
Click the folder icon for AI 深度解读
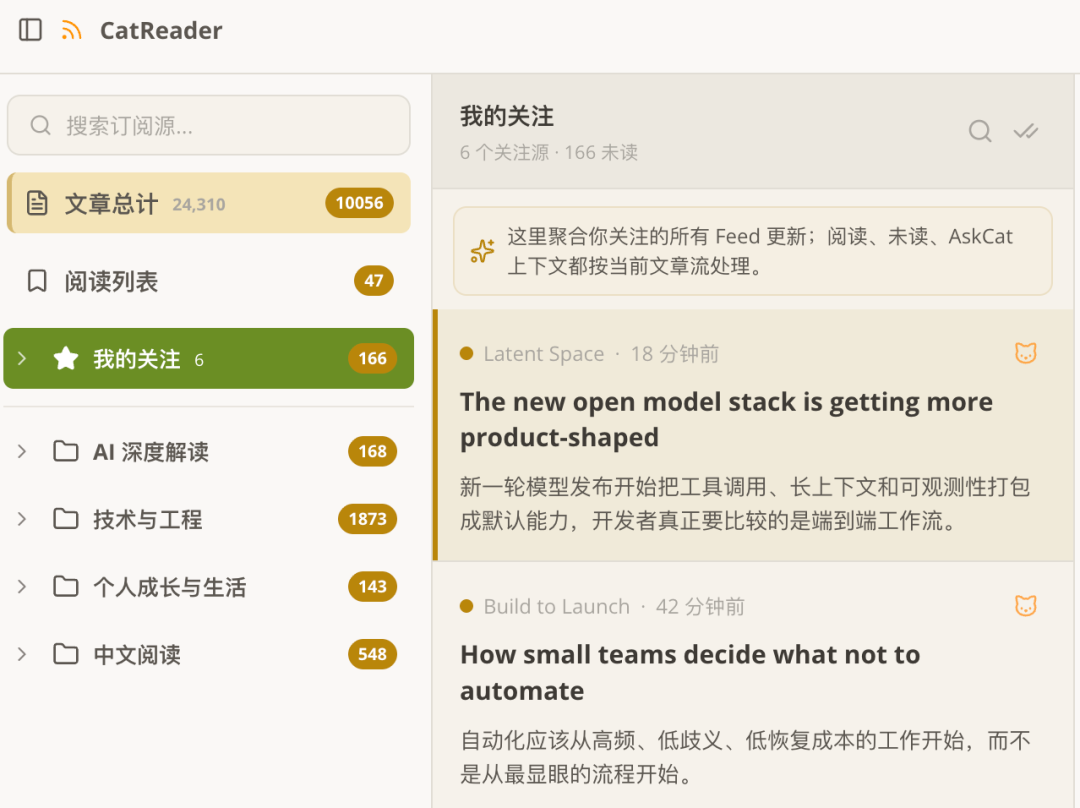[x=66, y=451]
